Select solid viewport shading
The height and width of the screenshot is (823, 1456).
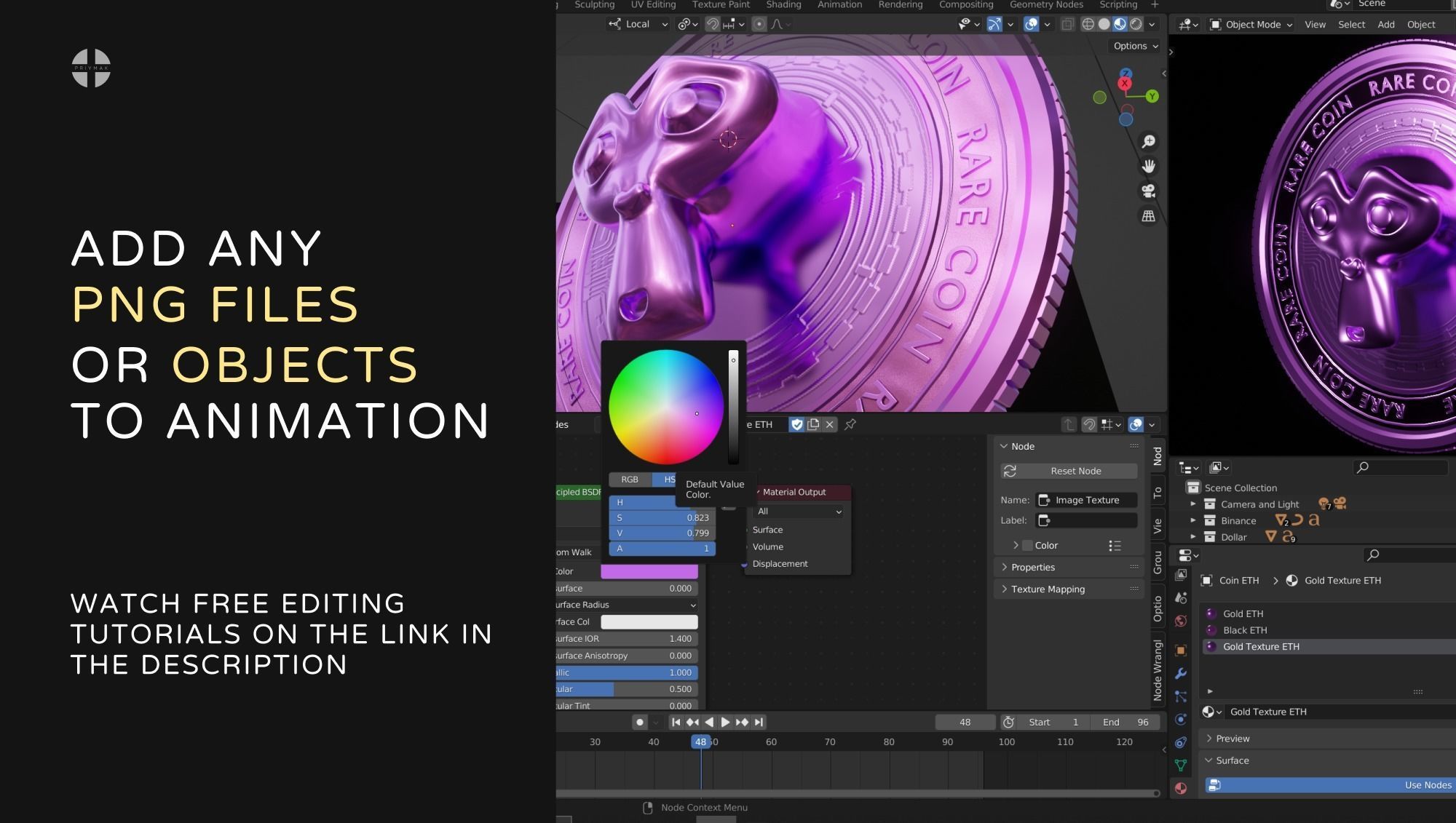click(x=1104, y=24)
